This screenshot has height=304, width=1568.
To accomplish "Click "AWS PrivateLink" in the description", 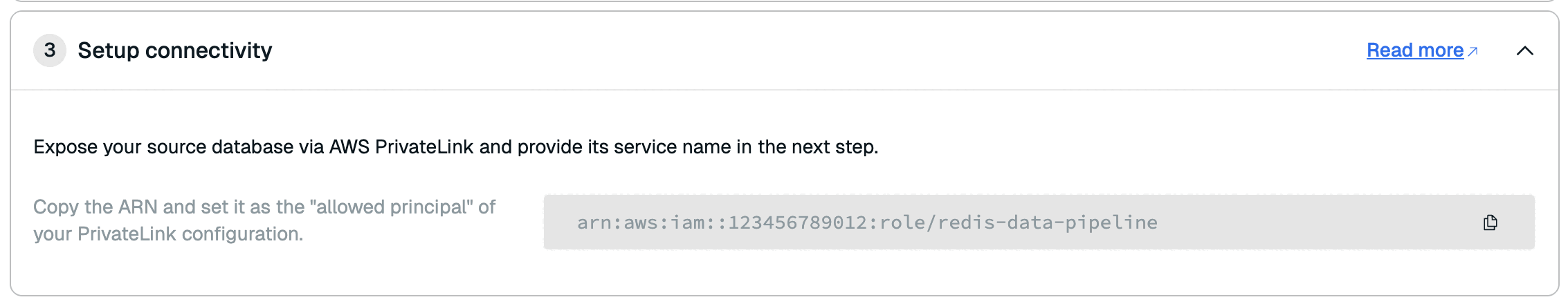I will (401, 147).
